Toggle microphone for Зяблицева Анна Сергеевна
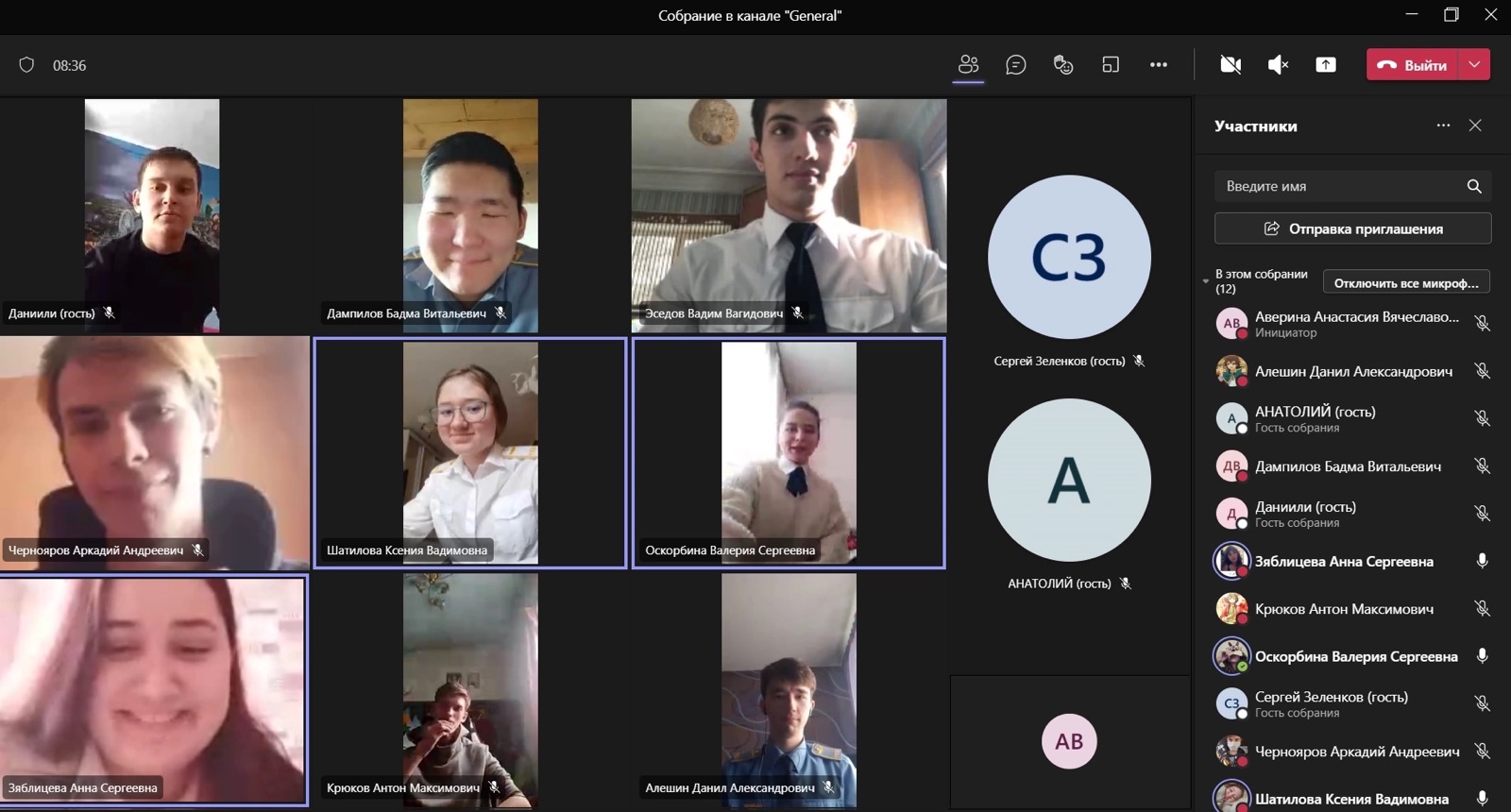Viewport: 1511px width, 812px height. pos(1482,561)
